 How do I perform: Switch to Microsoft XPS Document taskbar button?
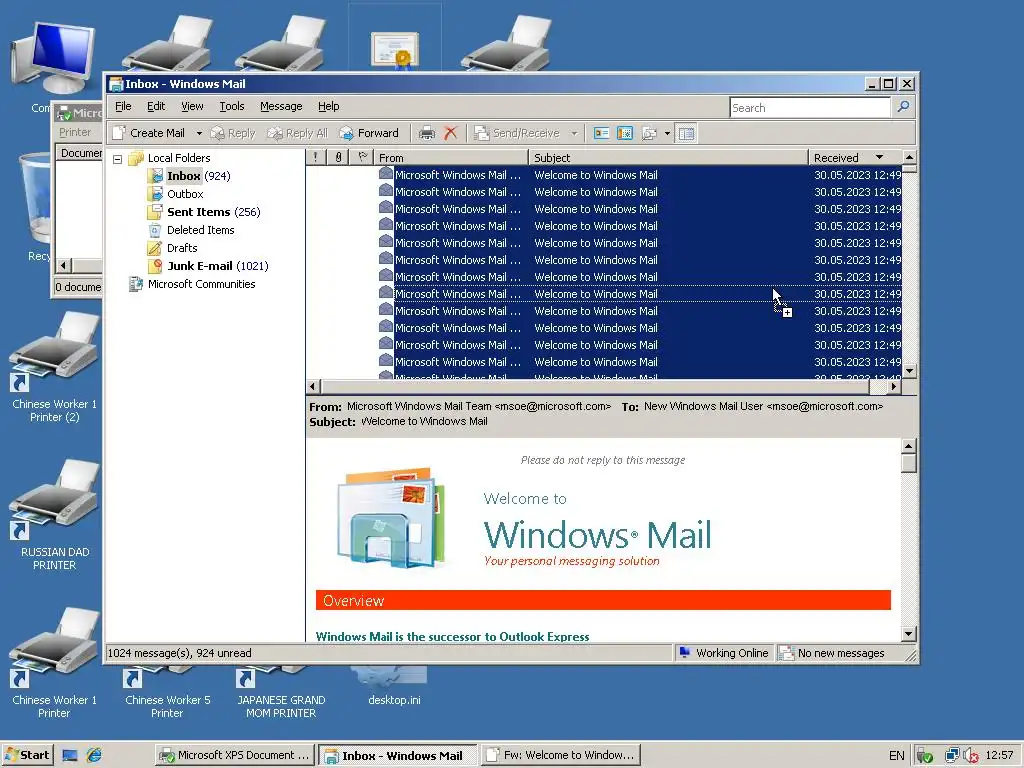point(234,755)
